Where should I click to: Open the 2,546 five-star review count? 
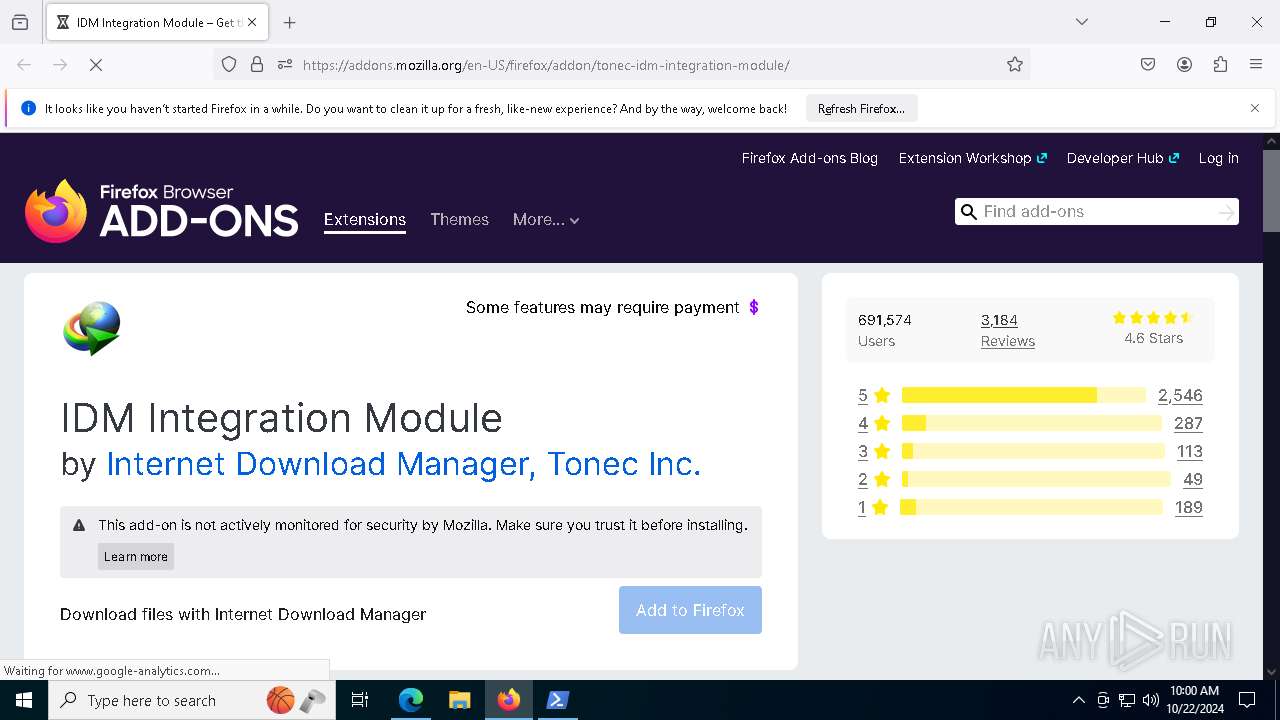coord(1180,395)
